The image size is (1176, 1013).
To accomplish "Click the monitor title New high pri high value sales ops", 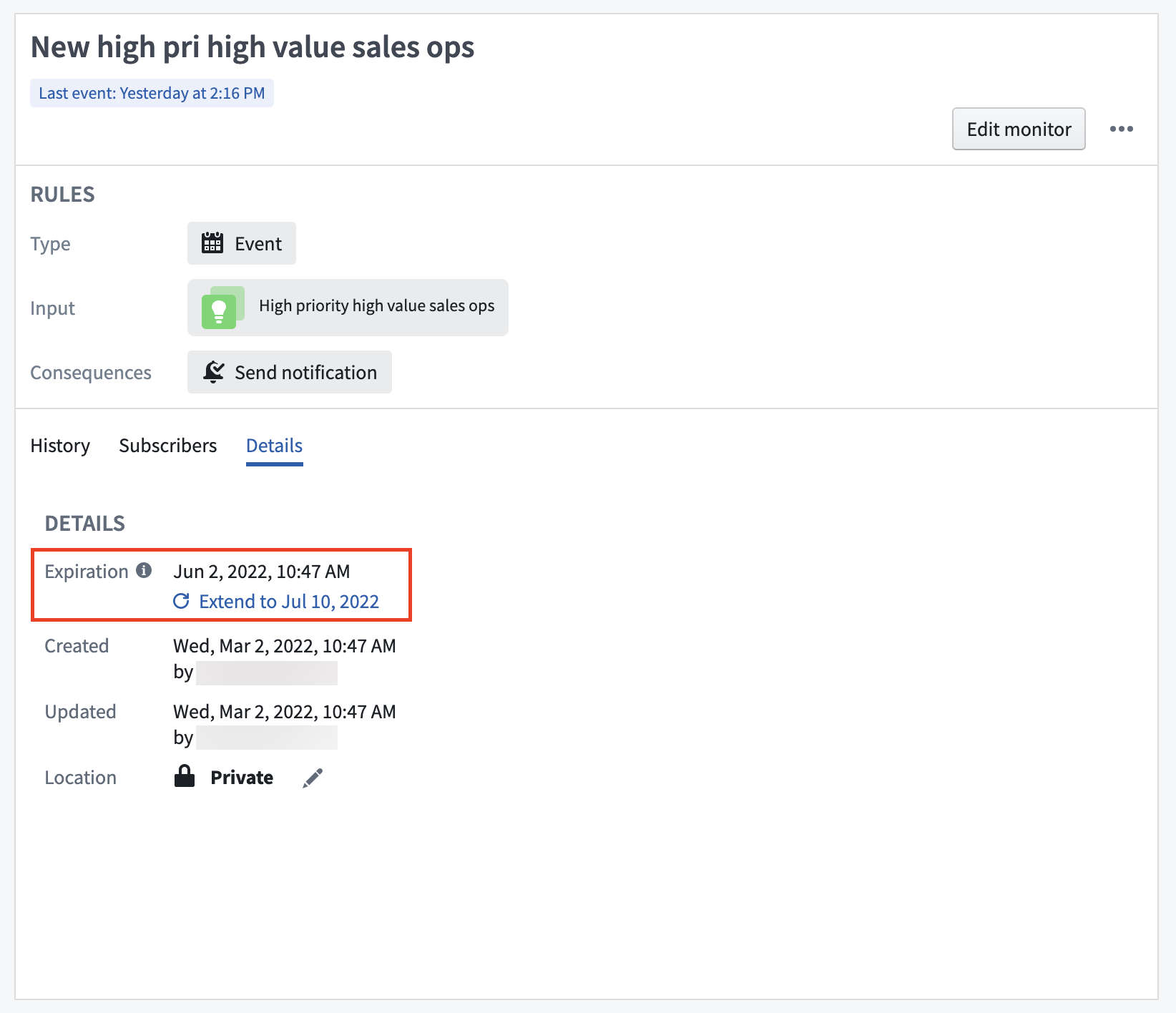I will (x=253, y=47).
